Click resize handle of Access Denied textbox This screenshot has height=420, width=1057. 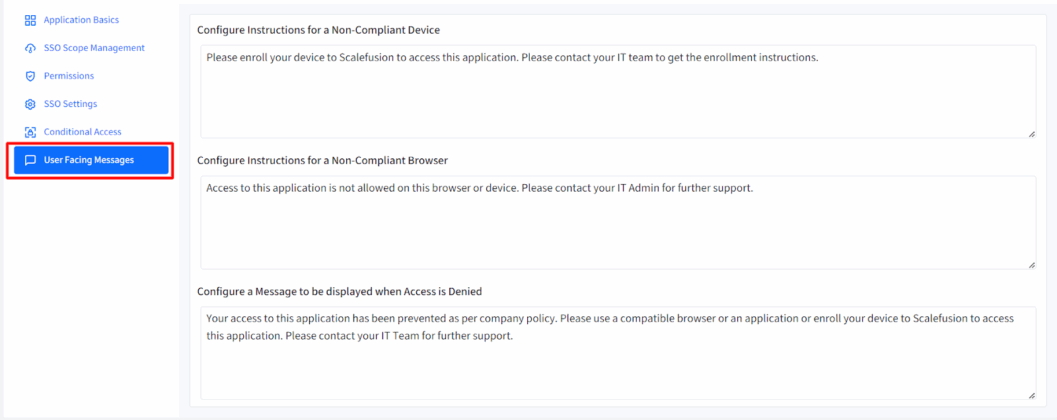pyautogui.click(x=1031, y=395)
